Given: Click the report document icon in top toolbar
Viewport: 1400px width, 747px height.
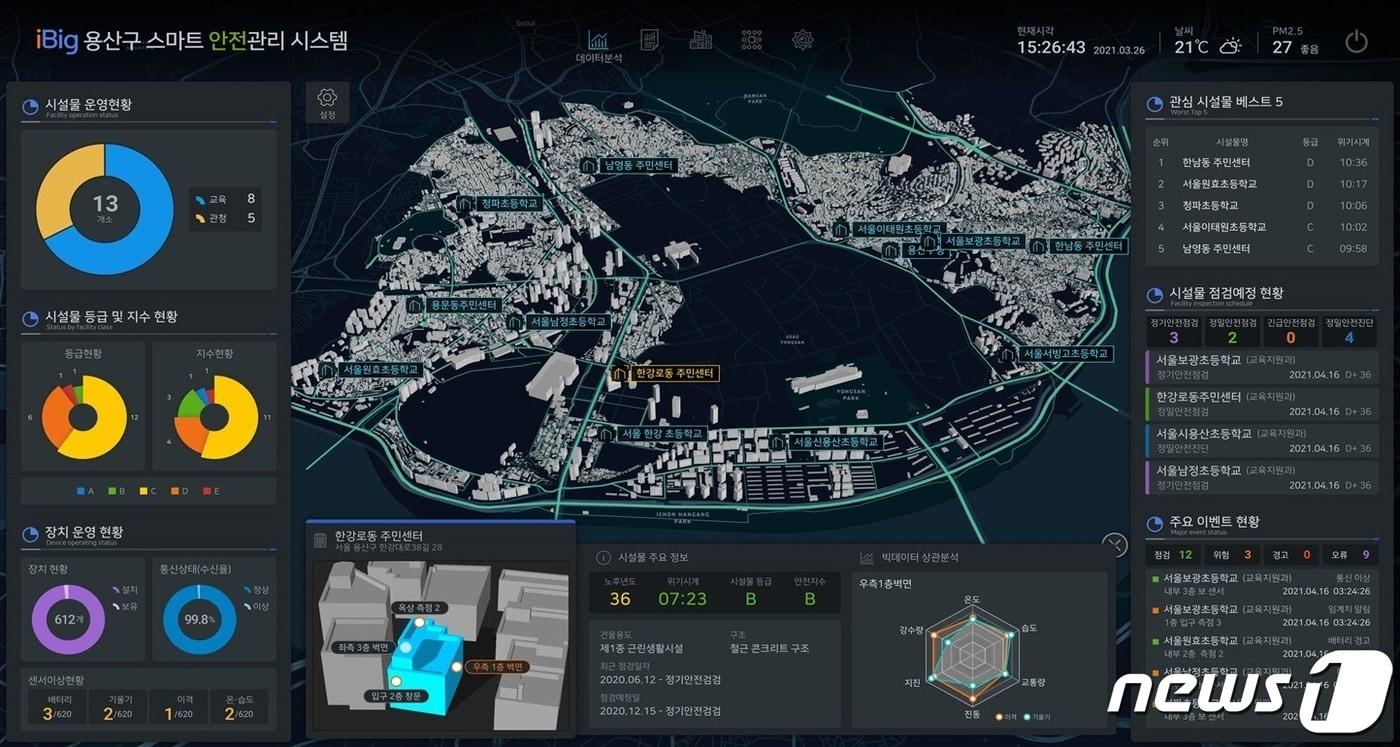Looking at the screenshot, I should (x=649, y=40).
